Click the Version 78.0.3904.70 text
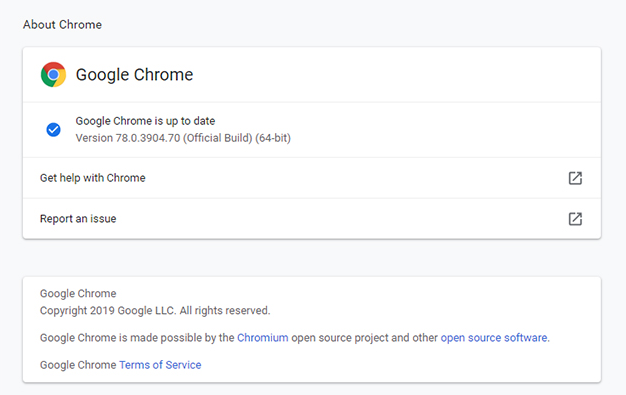This screenshot has height=395, width=626. pyautogui.click(x=183, y=138)
